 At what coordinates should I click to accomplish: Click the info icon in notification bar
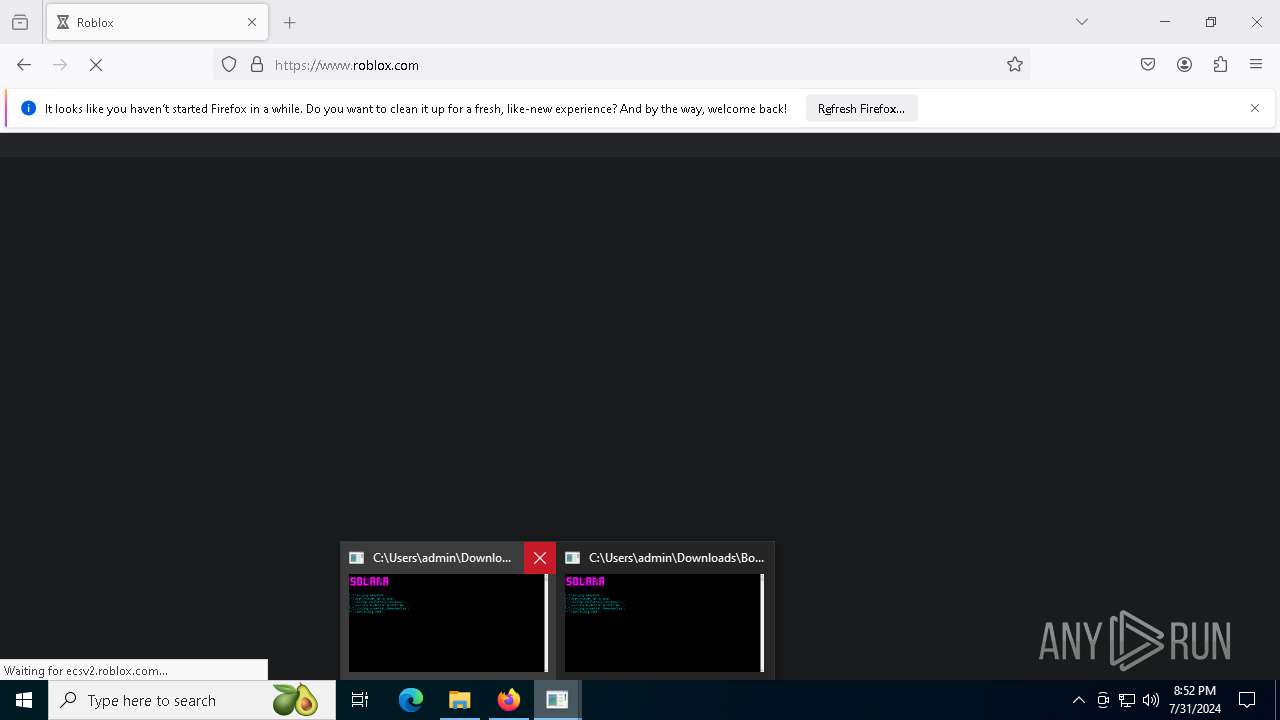(28, 108)
